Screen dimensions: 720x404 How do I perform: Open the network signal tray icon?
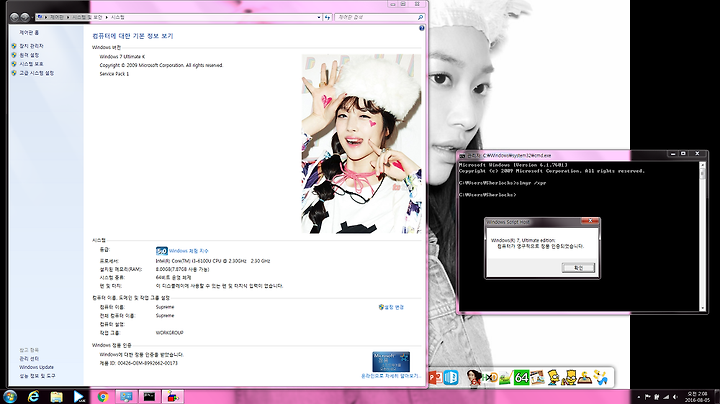click(x=666, y=397)
